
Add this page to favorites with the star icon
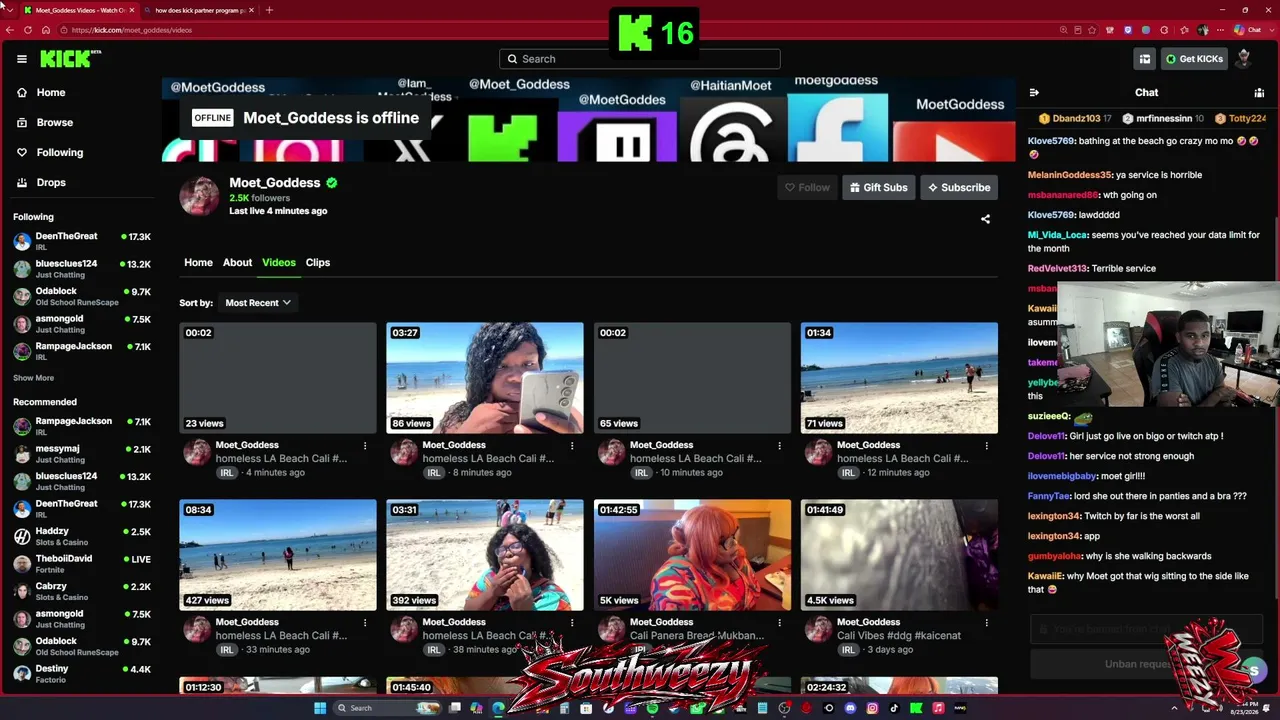pyautogui.click(x=1092, y=30)
